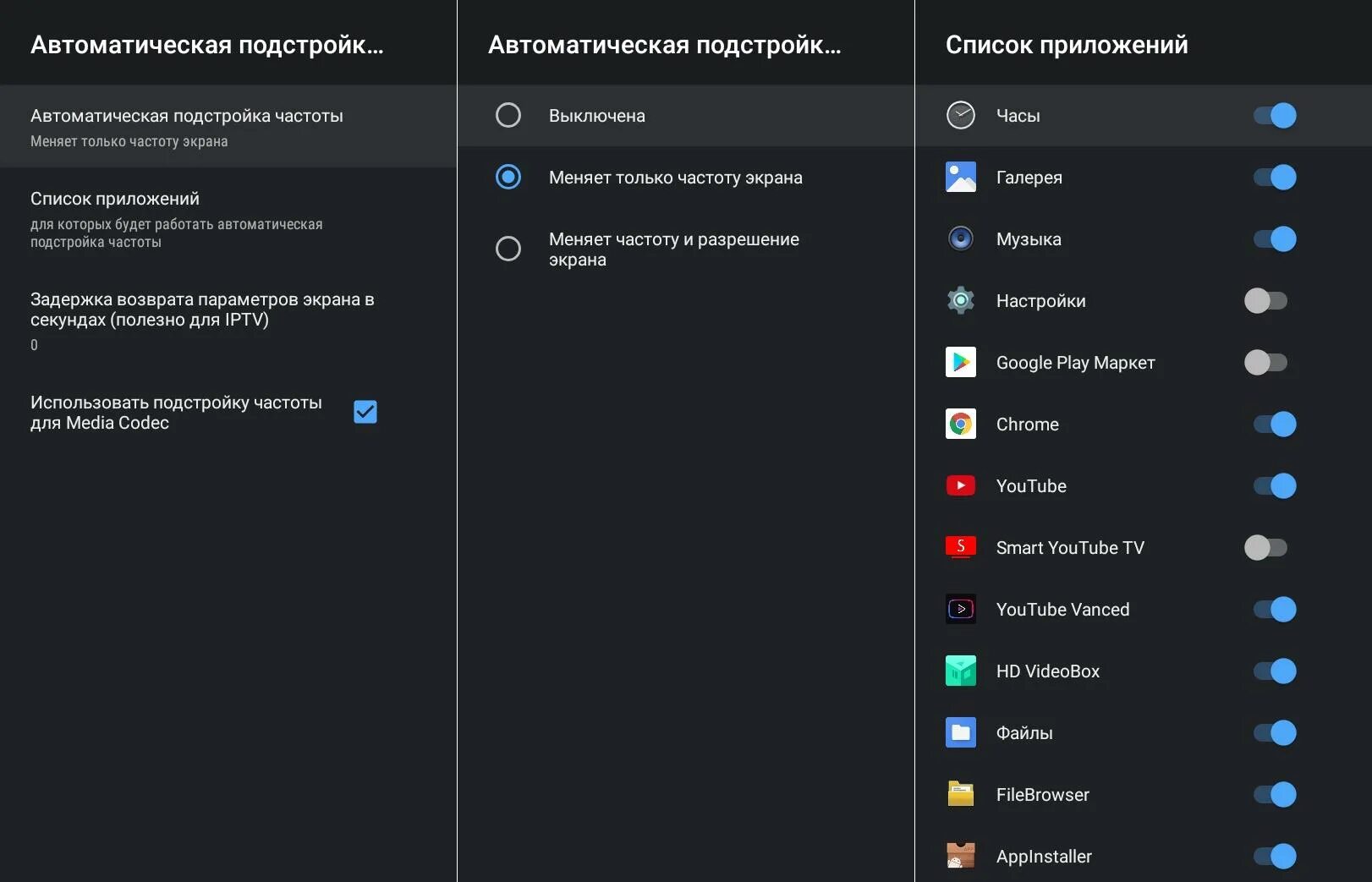
Task: Enable the Smart YouTube TV toggle
Action: tap(1265, 547)
